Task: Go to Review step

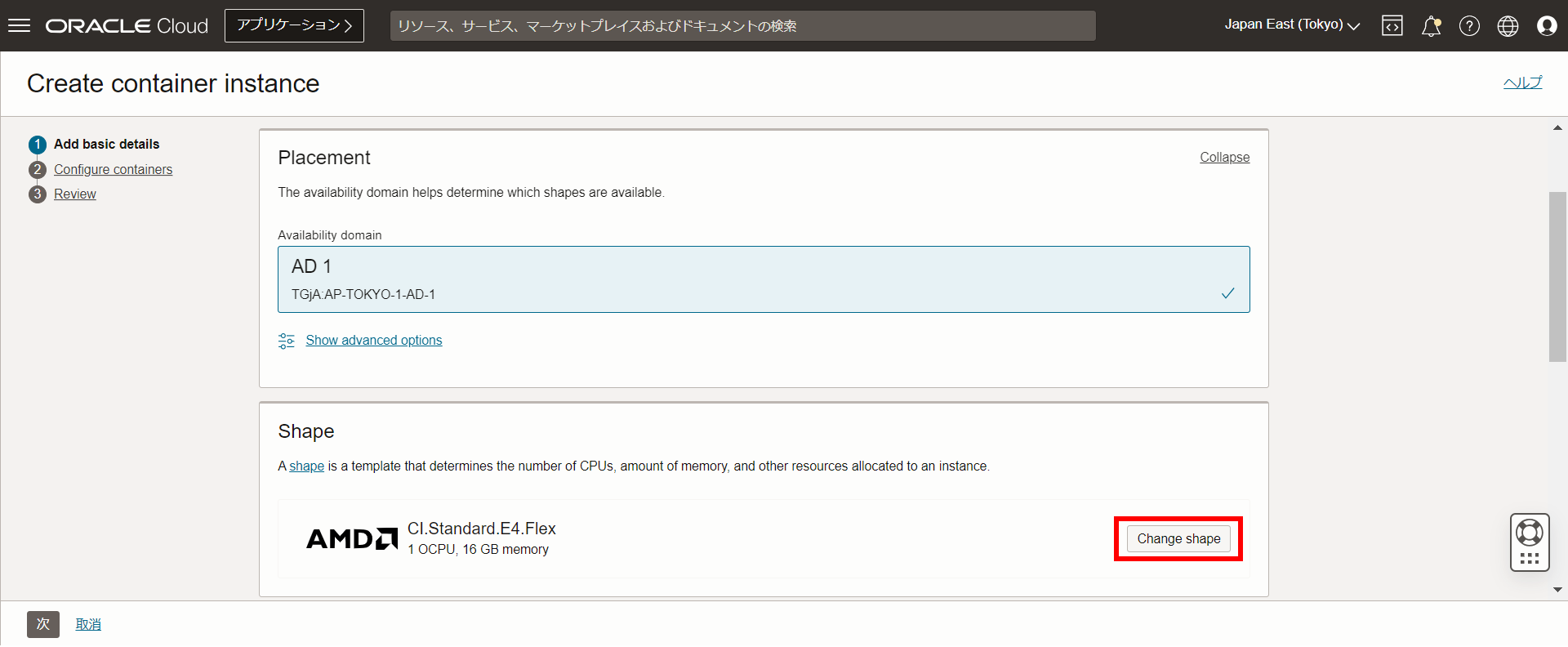Action: pyautogui.click(x=75, y=194)
